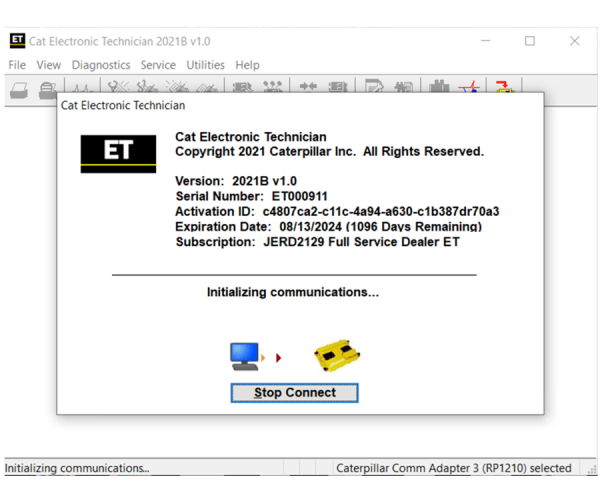Click the Print toolbar icon

19,91
